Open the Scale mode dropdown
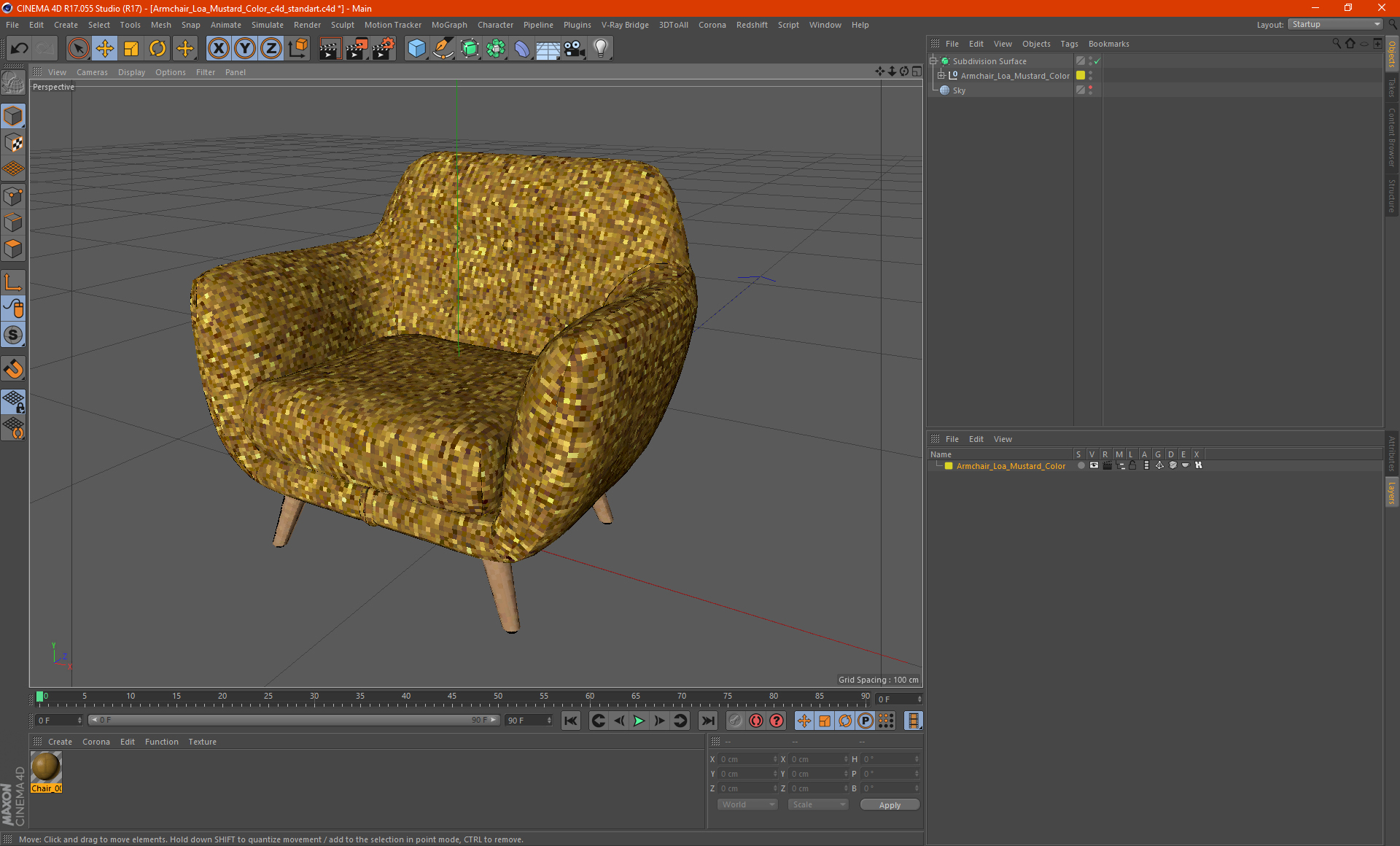This screenshot has width=1400, height=846. 818,804
